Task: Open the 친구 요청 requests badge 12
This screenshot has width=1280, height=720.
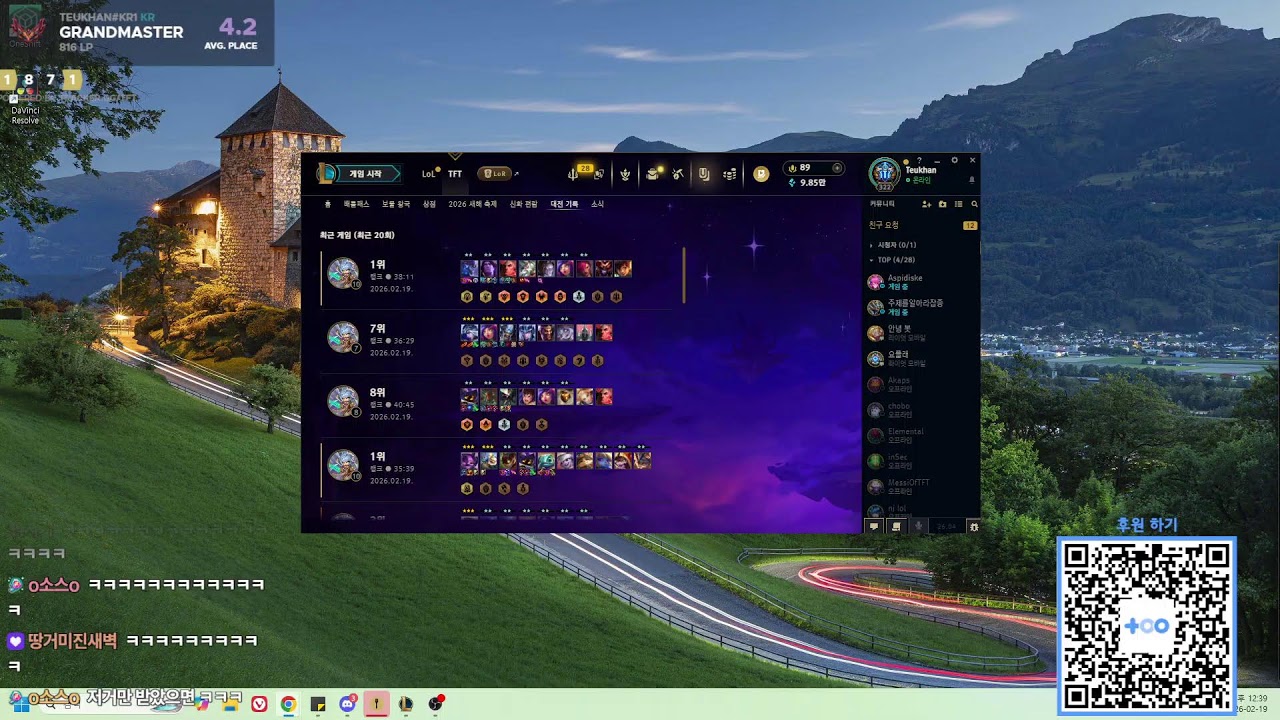Action: tap(969, 226)
